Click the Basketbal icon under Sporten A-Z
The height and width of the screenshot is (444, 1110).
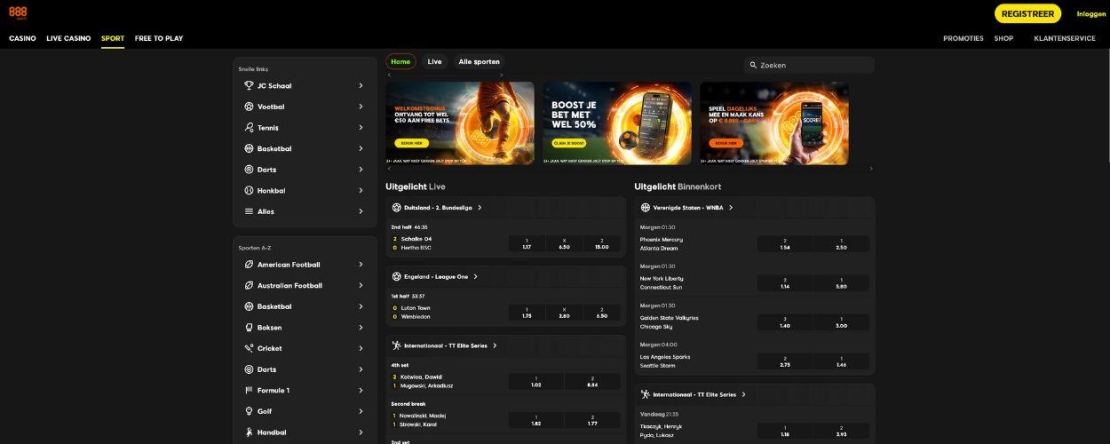click(x=248, y=307)
